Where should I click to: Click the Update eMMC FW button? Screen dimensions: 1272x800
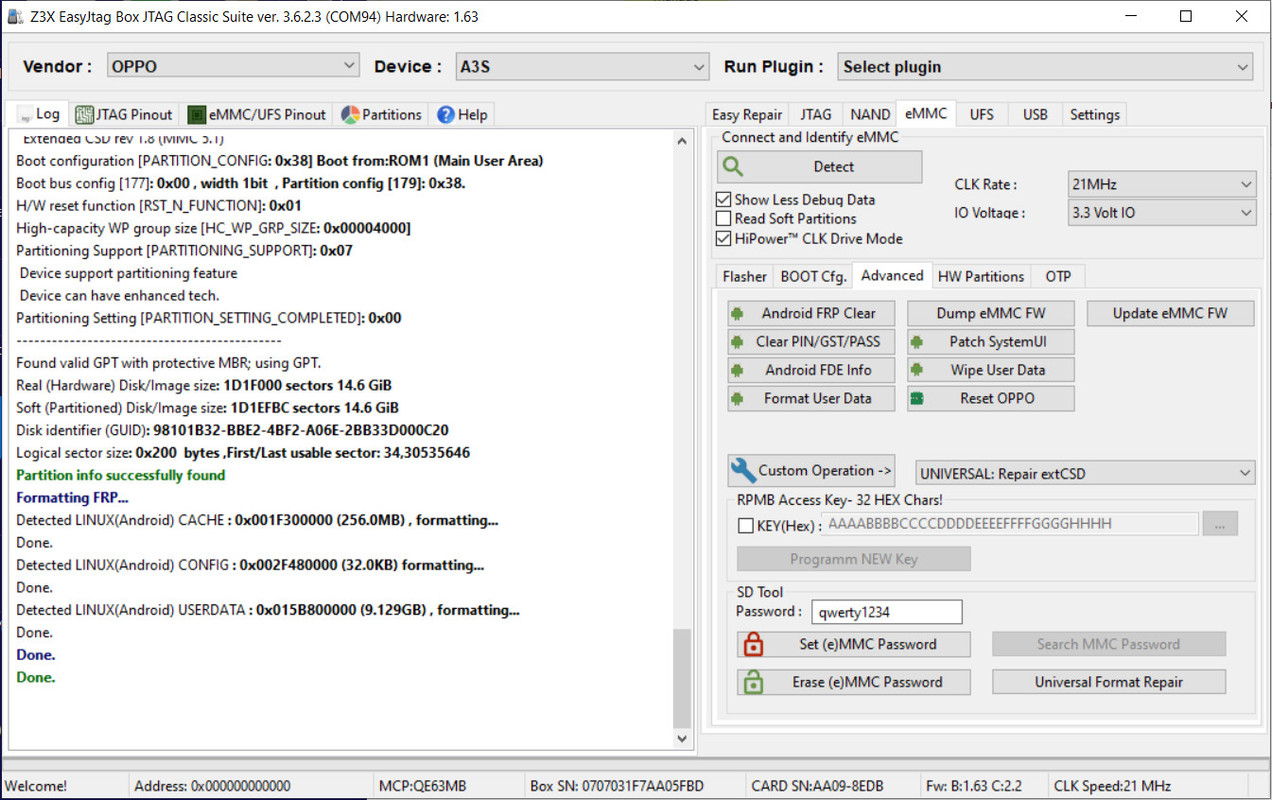click(x=1170, y=313)
